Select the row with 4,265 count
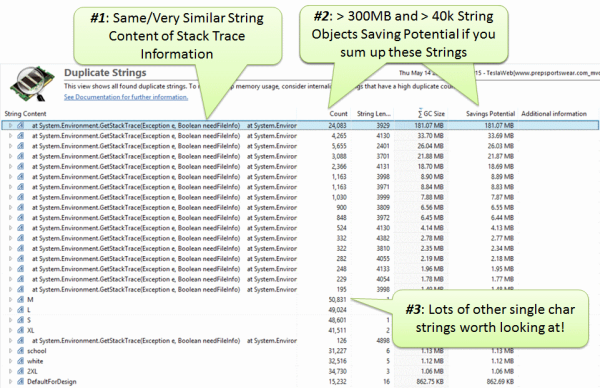Viewport: 600px width, 388px height. click(x=300, y=136)
